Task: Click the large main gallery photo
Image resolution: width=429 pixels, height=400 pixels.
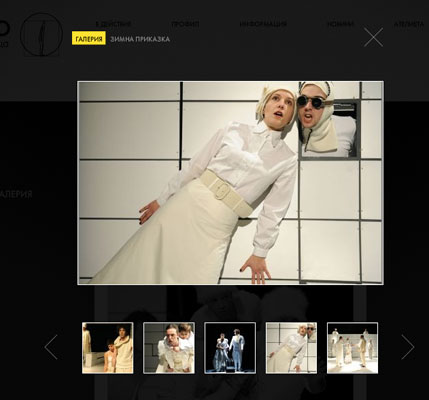Action: click(x=230, y=183)
